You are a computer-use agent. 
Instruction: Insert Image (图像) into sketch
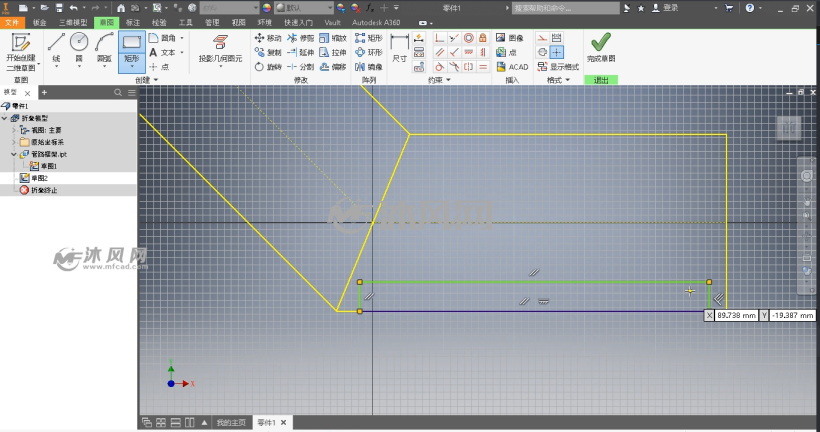[x=510, y=38]
